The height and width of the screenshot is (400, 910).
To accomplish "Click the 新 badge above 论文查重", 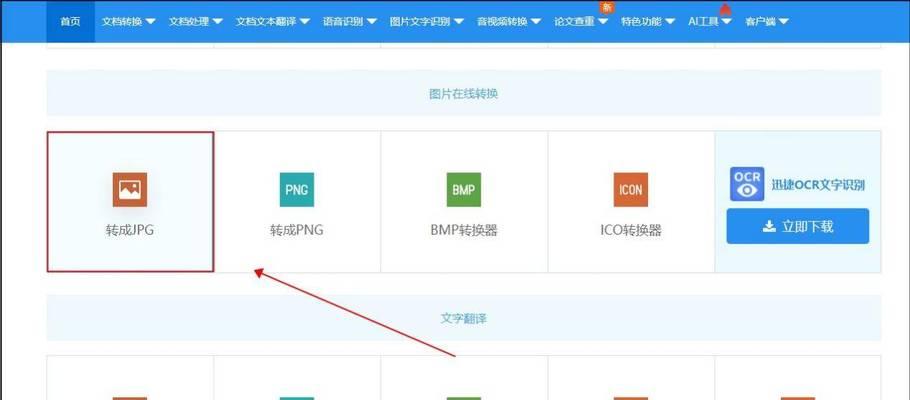I will [x=606, y=7].
